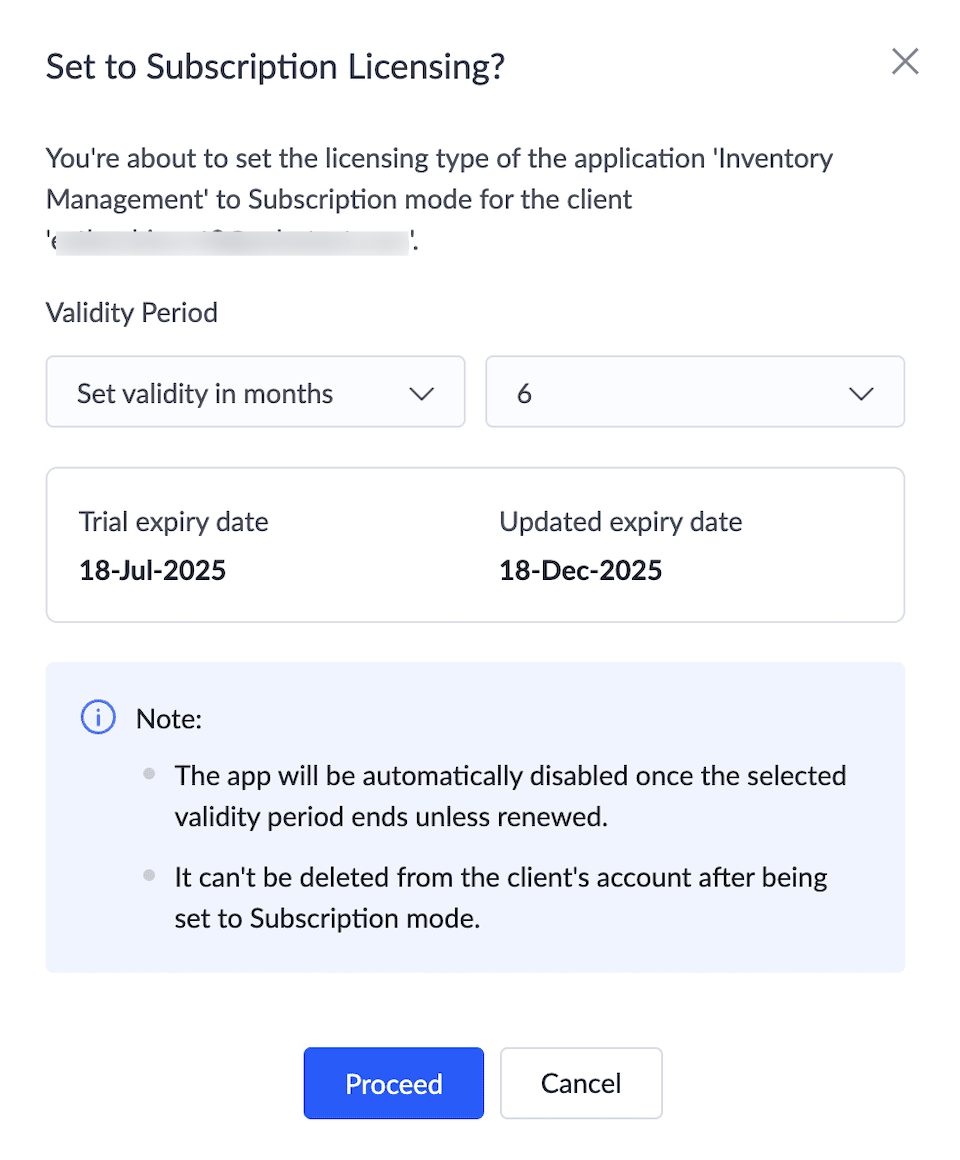The height and width of the screenshot is (1160, 960).
Task: Click the 'Inventory Management' description paragraph
Action: [440, 179]
